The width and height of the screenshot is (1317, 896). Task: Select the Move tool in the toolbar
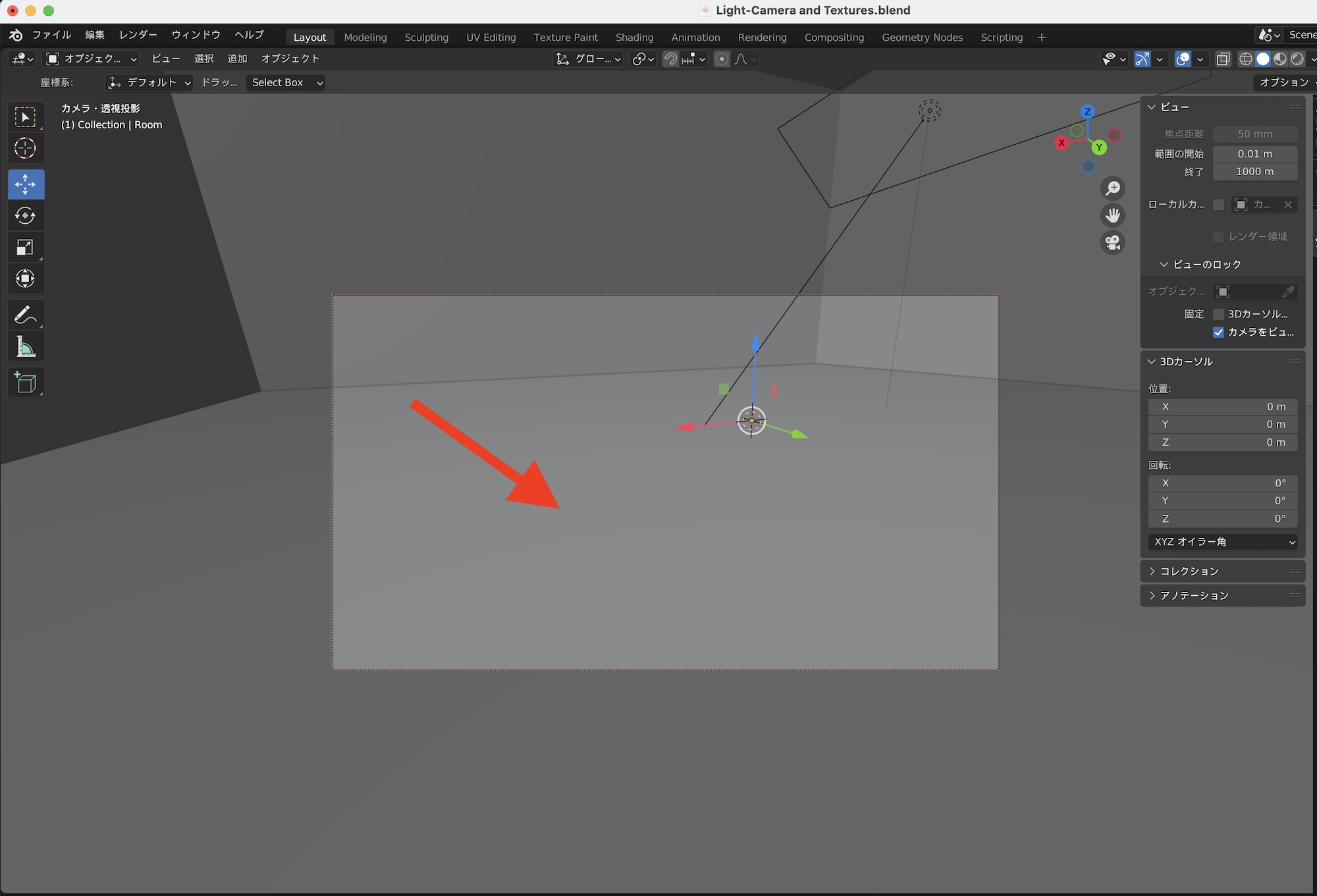point(26,184)
